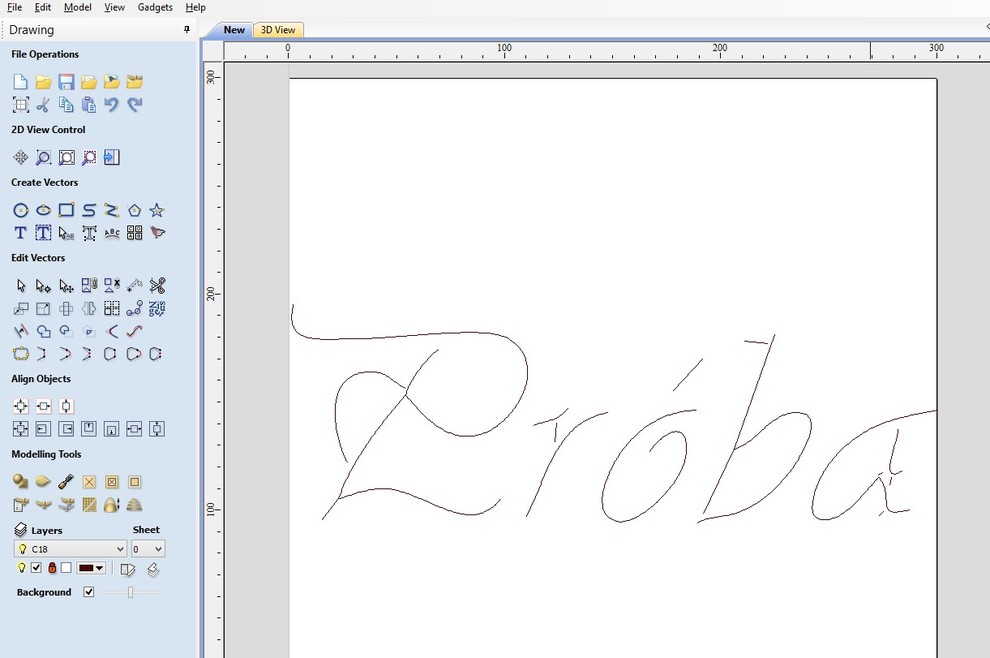Click the Zoom to selected icon
The width and height of the screenshot is (990, 658).
click(89, 157)
